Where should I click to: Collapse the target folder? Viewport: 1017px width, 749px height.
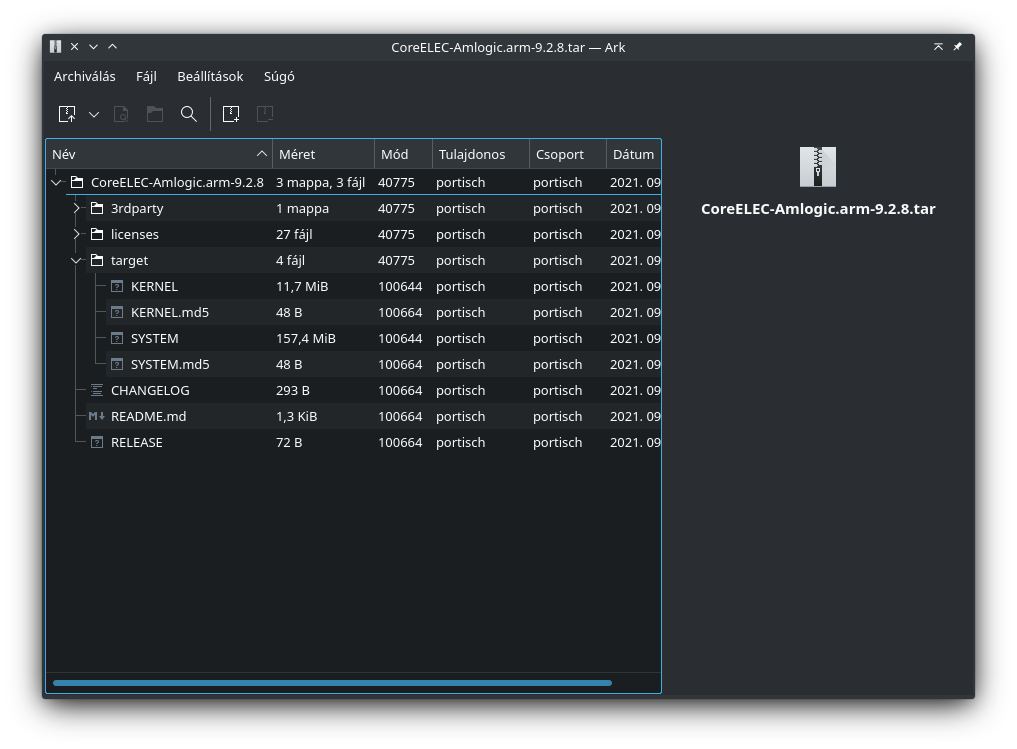77,261
